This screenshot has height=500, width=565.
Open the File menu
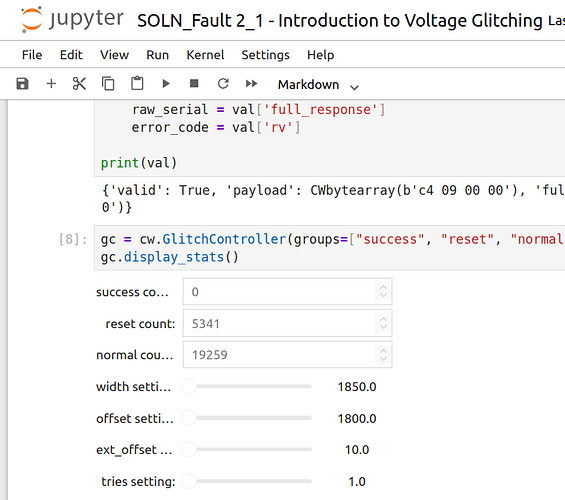[32, 55]
